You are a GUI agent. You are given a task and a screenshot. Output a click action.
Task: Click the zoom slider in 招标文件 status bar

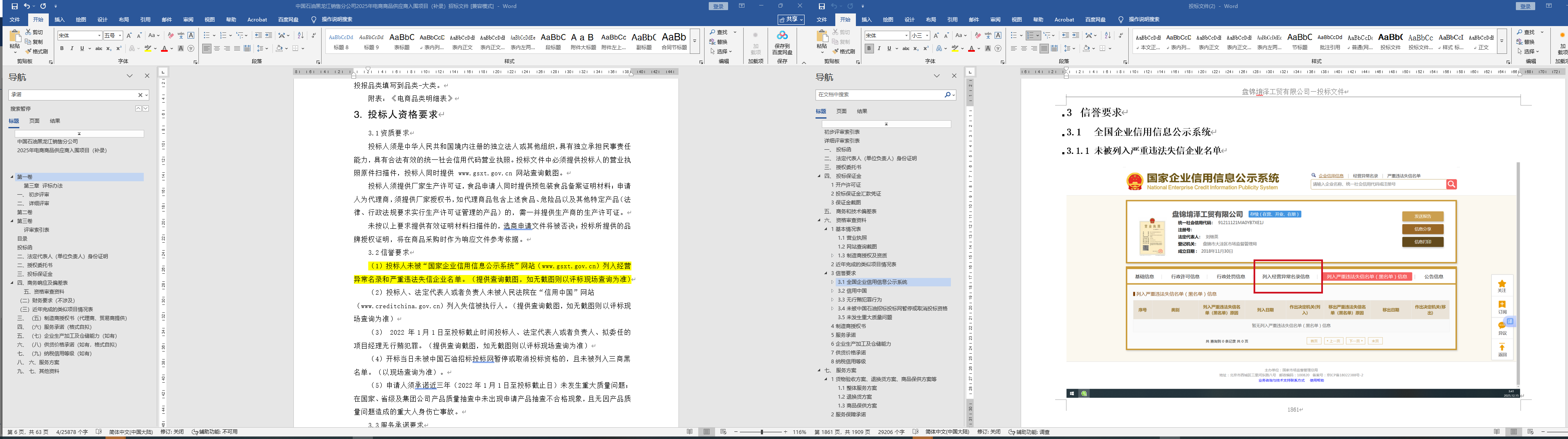point(761,432)
